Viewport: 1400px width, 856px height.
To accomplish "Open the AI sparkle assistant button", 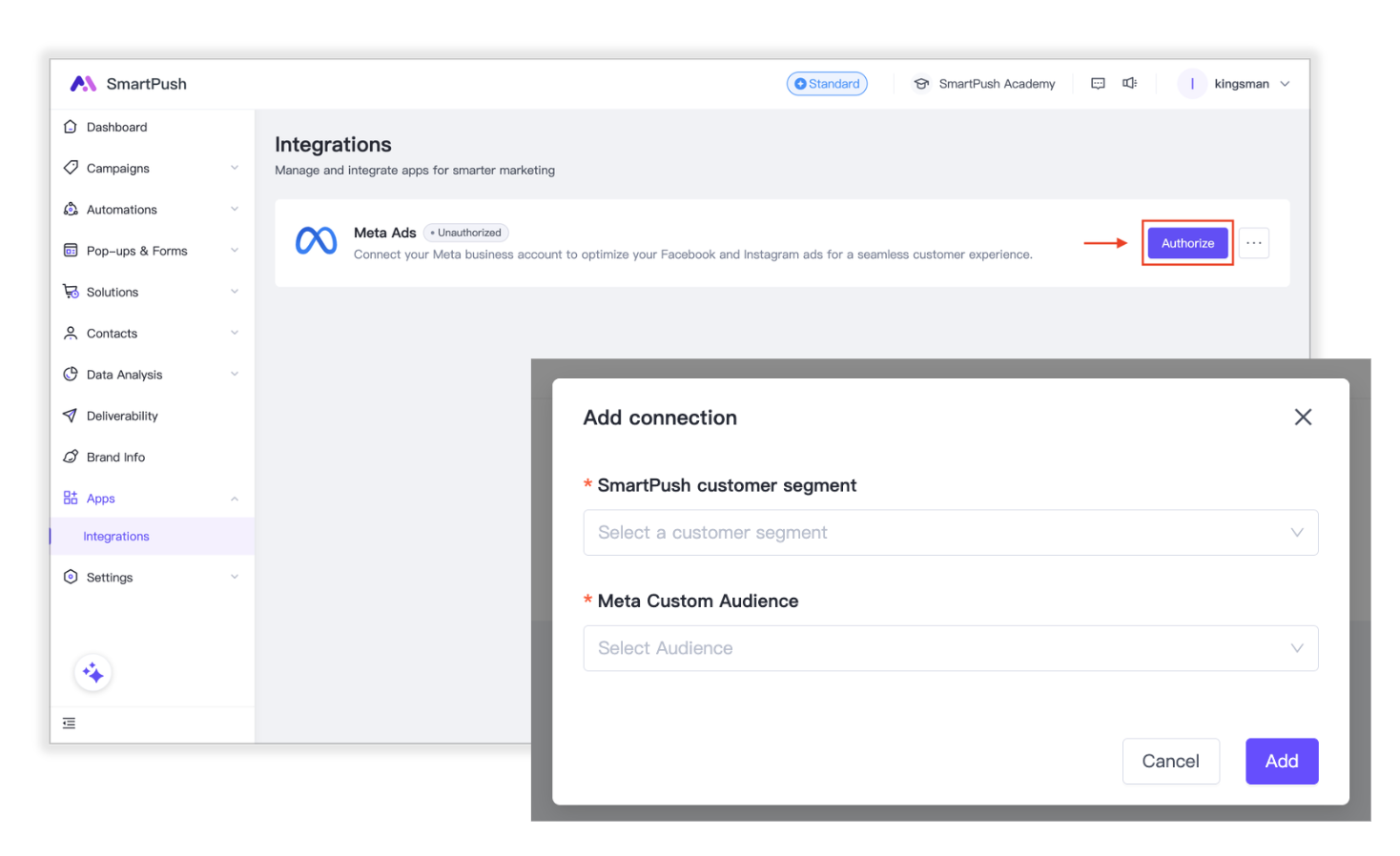I will tap(93, 673).
